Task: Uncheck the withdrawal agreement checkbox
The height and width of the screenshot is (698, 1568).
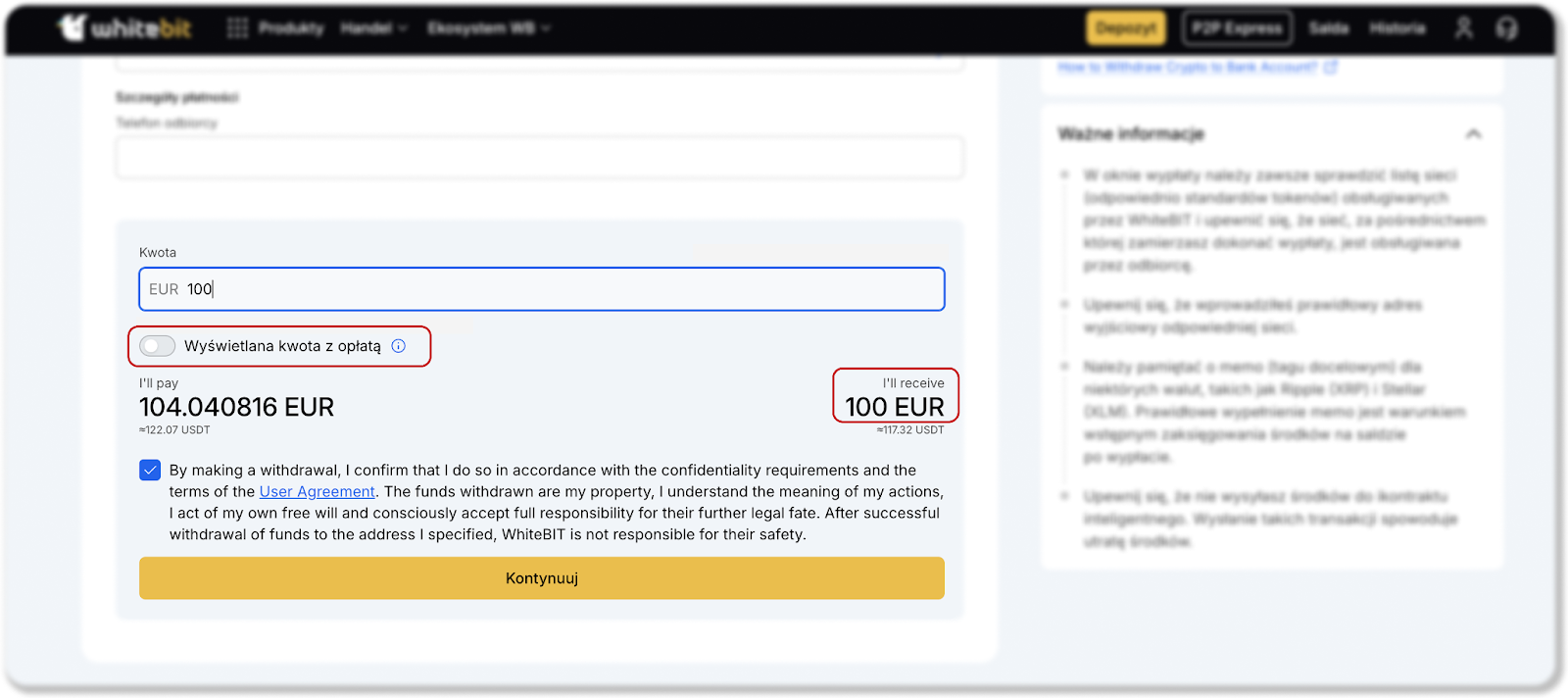Action: coord(150,471)
